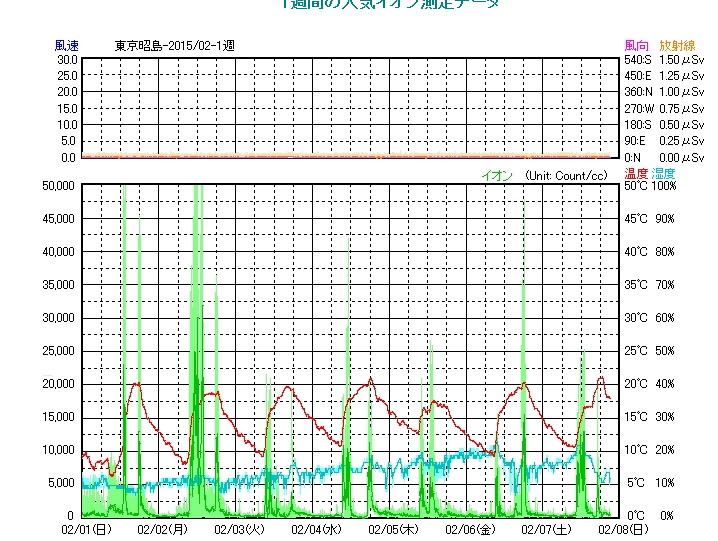This screenshot has height=541, width=718.
Task: Click the 30℃ temperature axis value
Action: coord(636,318)
